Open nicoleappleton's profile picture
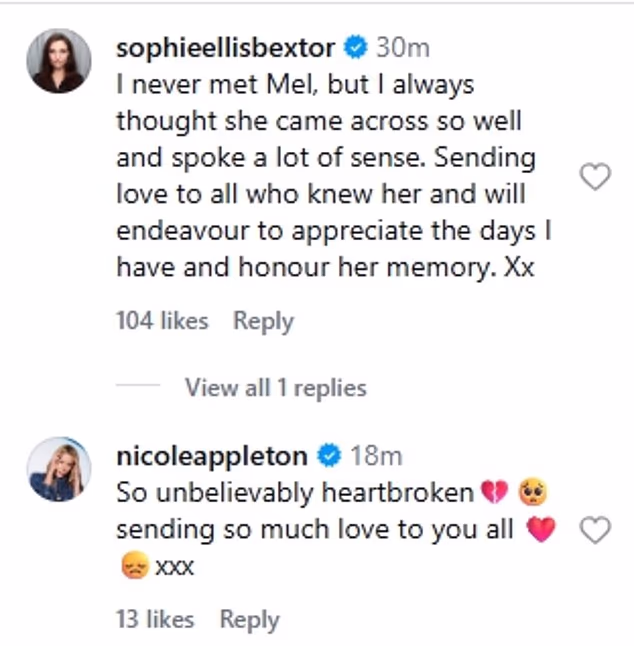The width and height of the screenshot is (634, 646). point(60,467)
